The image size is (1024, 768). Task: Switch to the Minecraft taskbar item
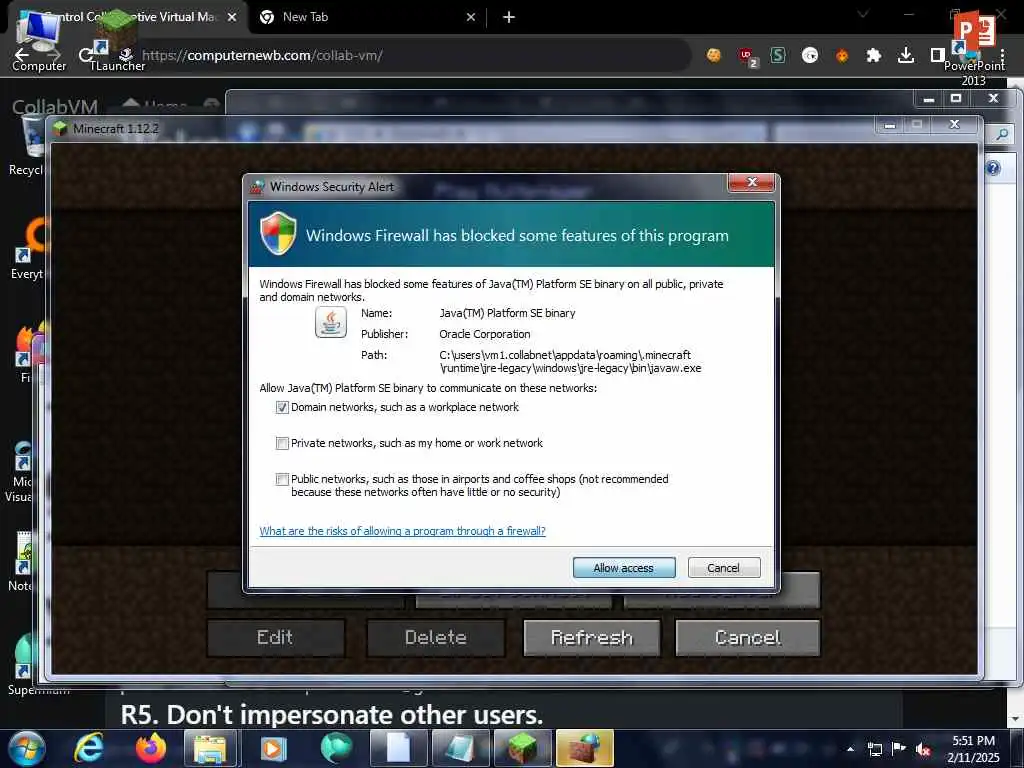tap(522, 748)
